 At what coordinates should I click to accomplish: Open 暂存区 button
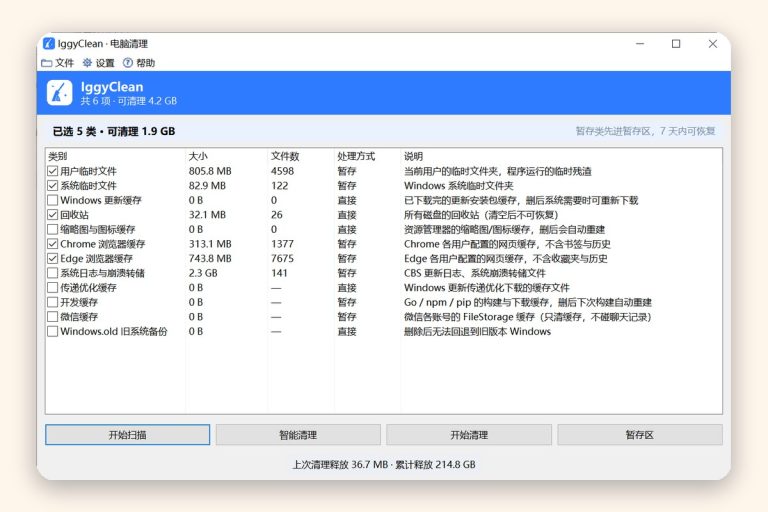point(640,435)
